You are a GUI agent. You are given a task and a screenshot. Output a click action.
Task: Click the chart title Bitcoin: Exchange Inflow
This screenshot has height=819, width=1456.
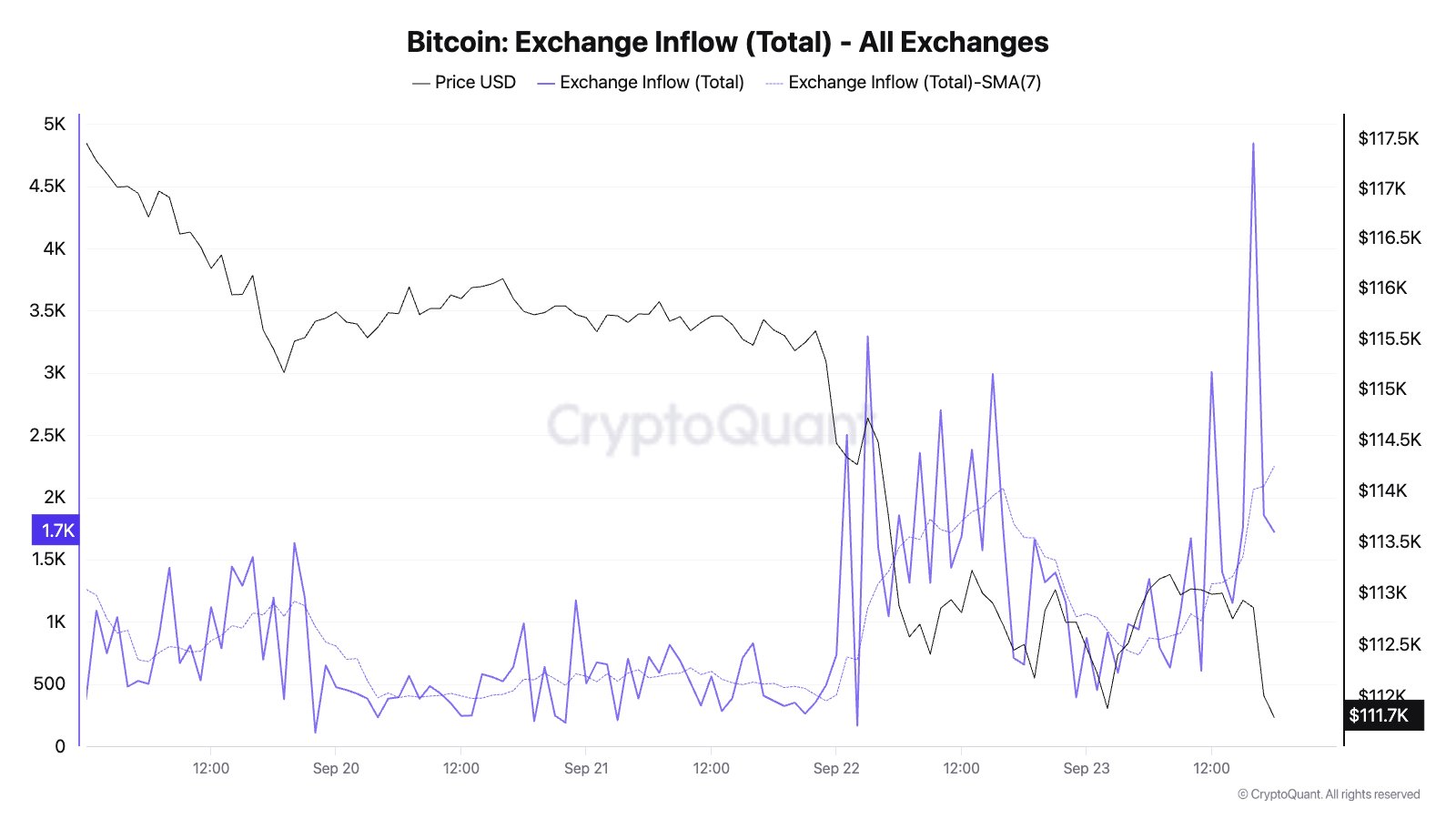[x=727, y=42]
